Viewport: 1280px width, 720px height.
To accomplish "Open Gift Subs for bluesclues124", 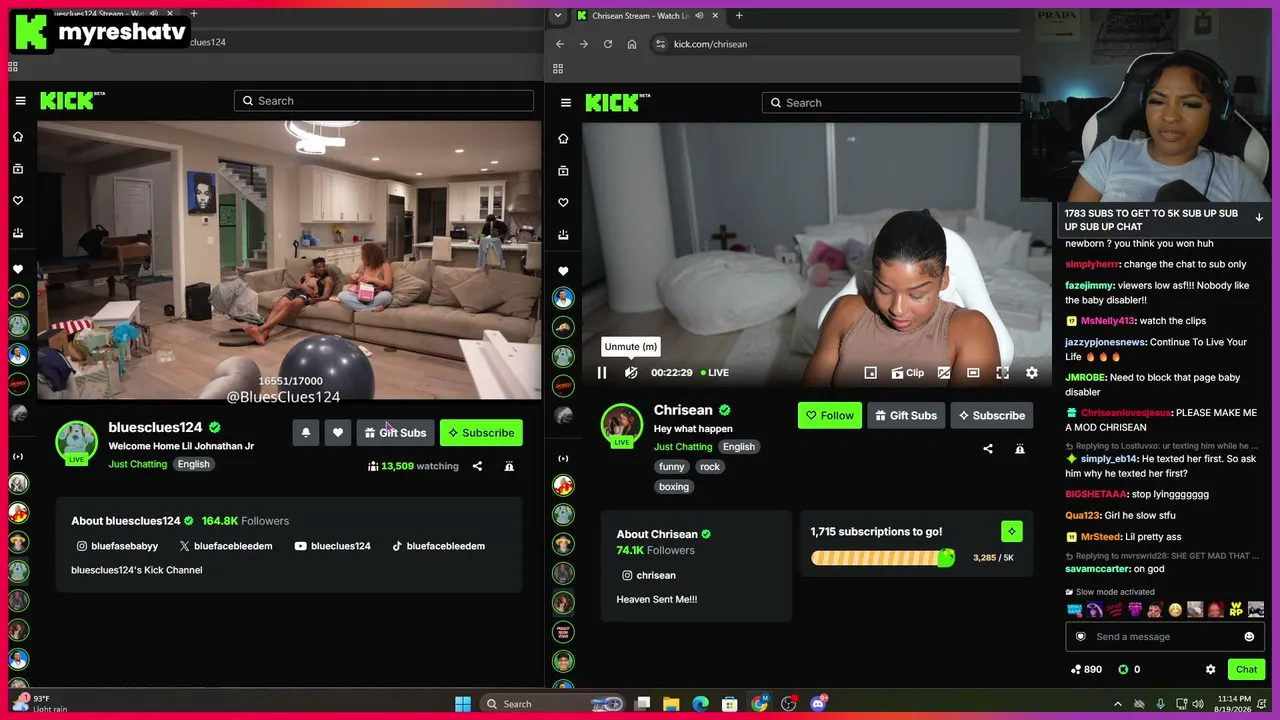I will tap(396, 433).
